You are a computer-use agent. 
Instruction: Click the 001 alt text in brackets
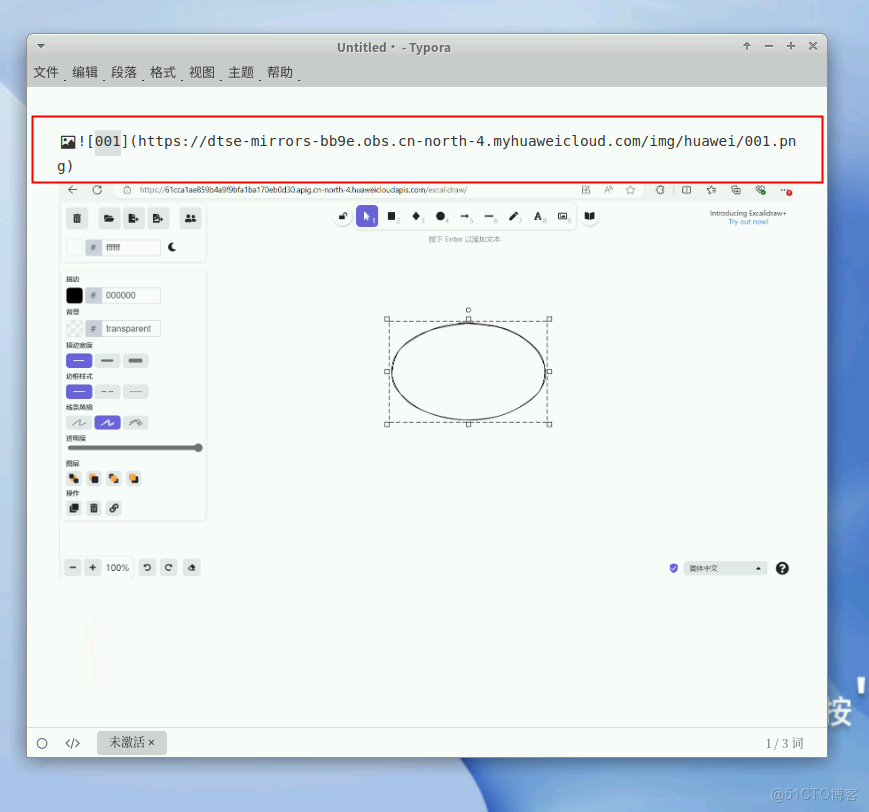pyautogui.click(x=108, y=142)
